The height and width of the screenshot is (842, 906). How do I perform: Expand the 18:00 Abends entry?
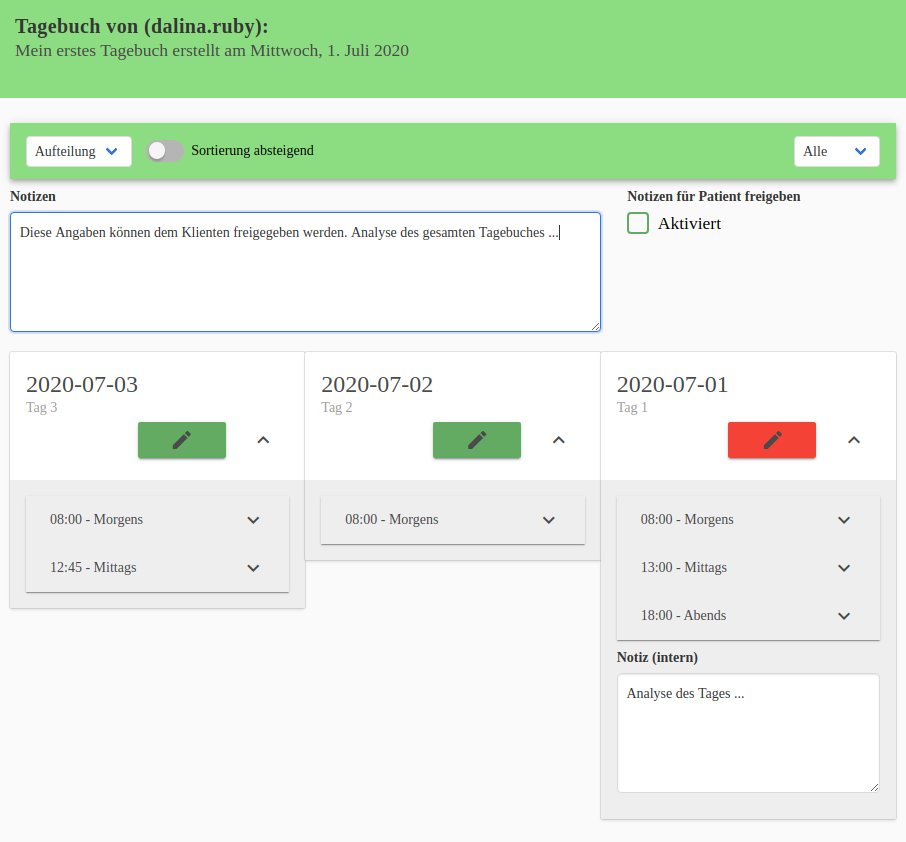tap(843, 615)
